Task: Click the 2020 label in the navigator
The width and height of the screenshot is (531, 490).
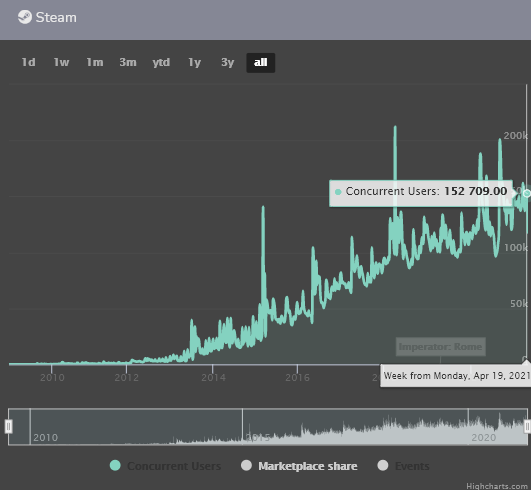Action: click(x=483, y=438)
